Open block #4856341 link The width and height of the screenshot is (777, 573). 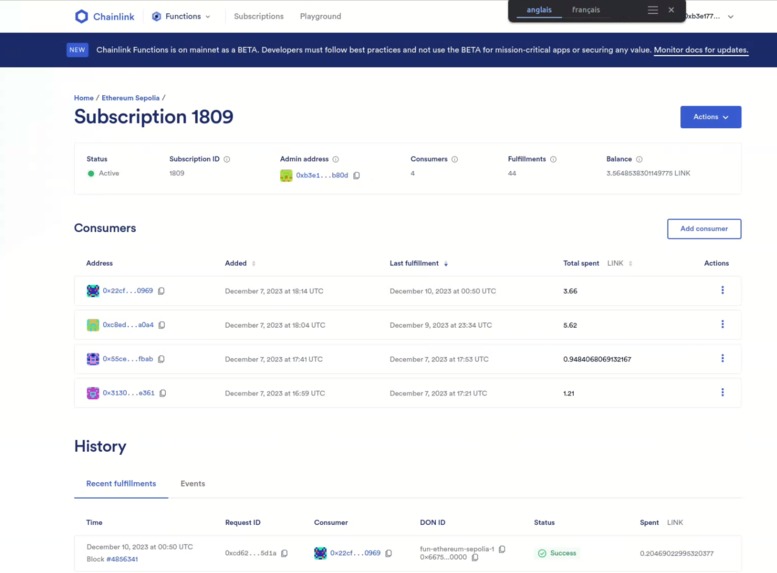coord(122,559)
